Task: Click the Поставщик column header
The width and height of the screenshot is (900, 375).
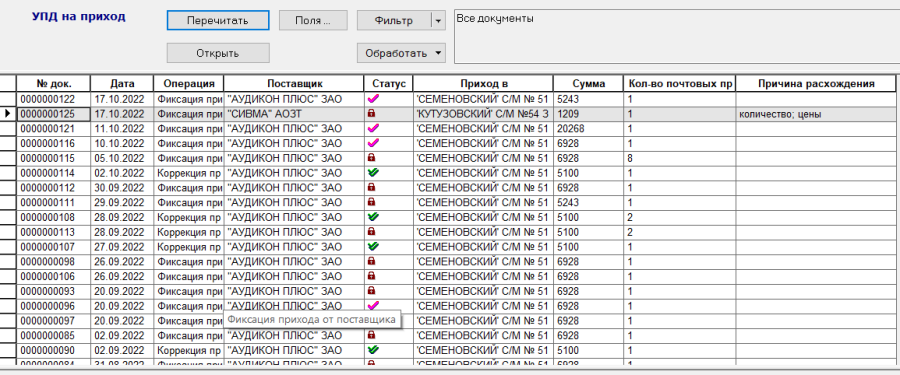Action: click(294, 83)
